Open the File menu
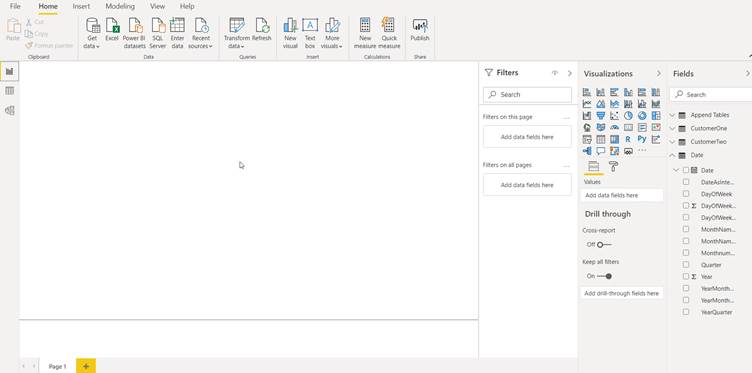752x373 pixels. click(x=15, y=6)
